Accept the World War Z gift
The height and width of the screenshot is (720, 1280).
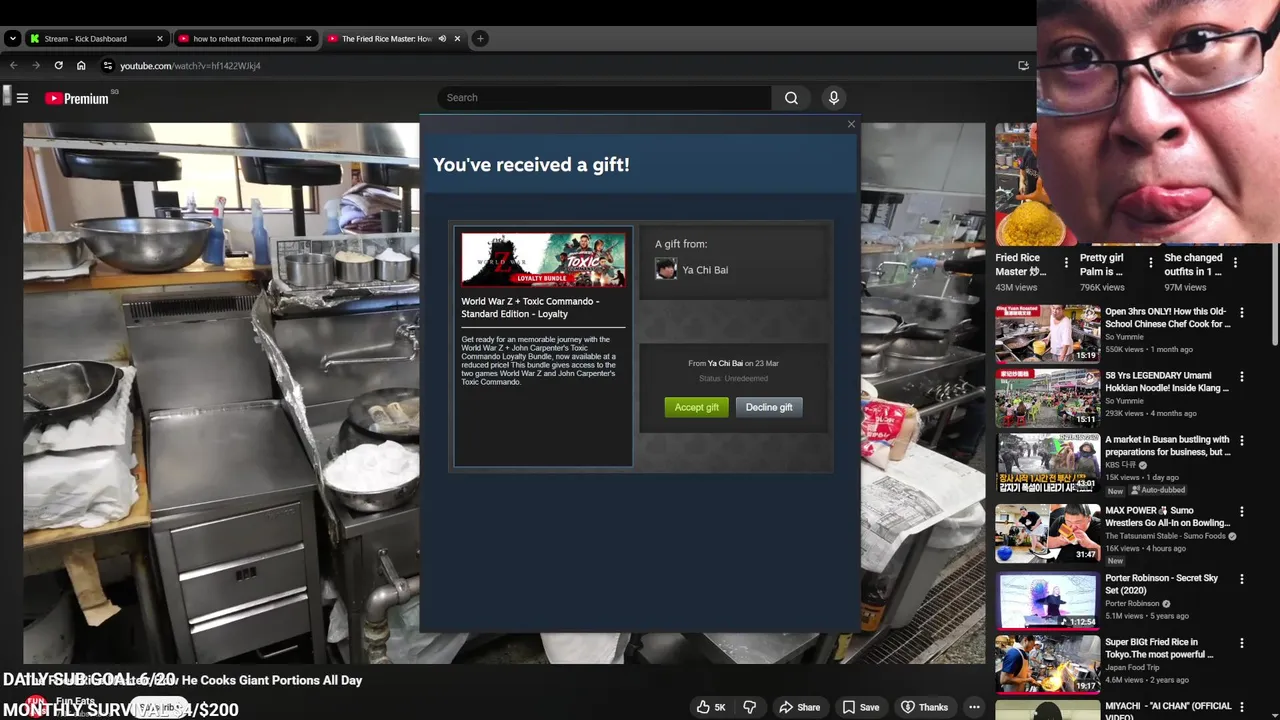tap(697, 407)
